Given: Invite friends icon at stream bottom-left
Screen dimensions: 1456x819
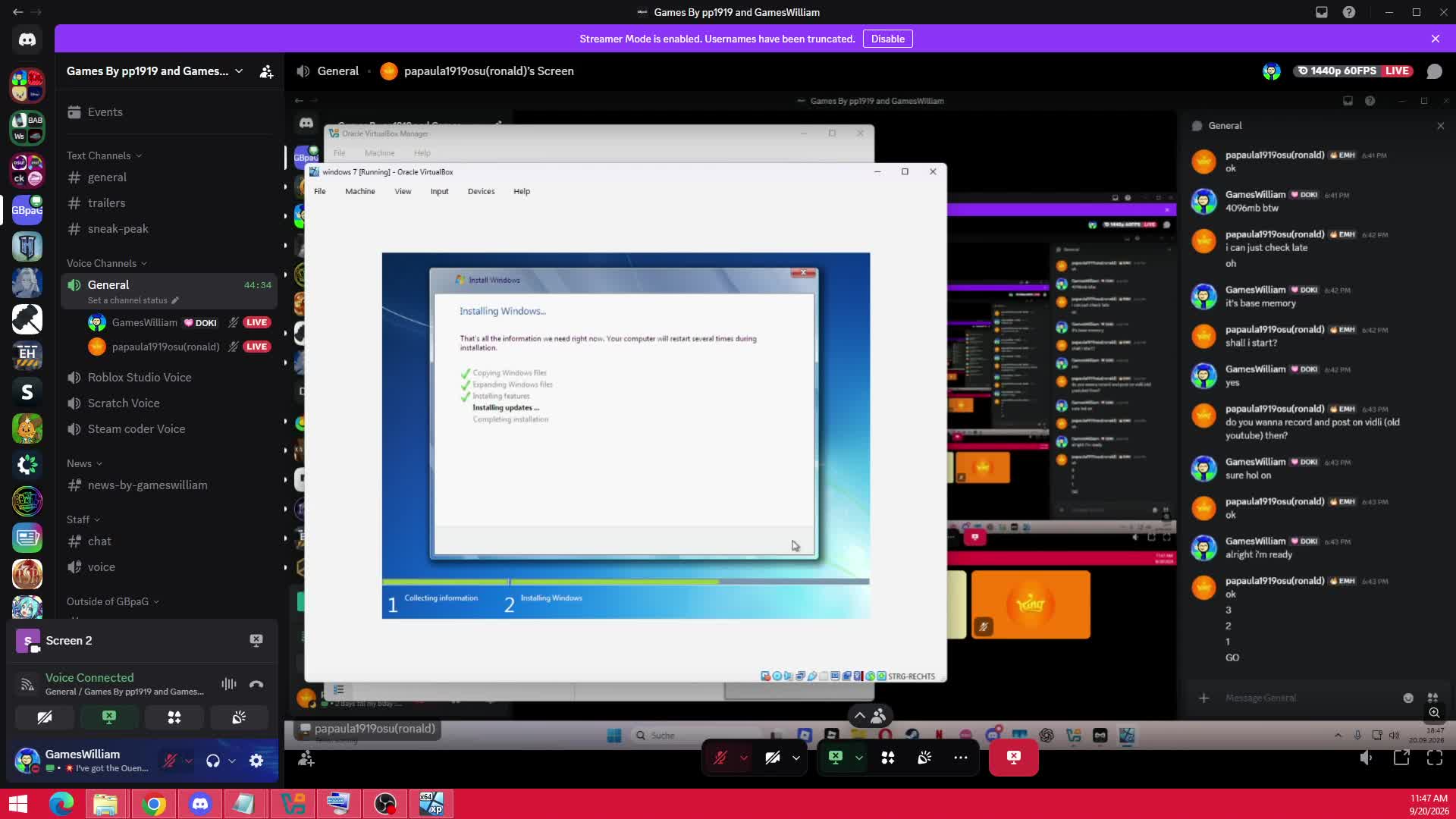Looking at the screenshot, I should tap(306, 758).
